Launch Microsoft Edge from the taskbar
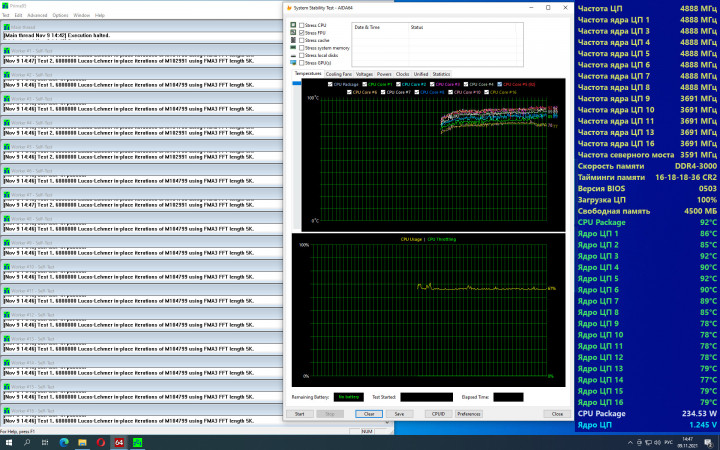 pyautogui.click(x=64, y=443)
